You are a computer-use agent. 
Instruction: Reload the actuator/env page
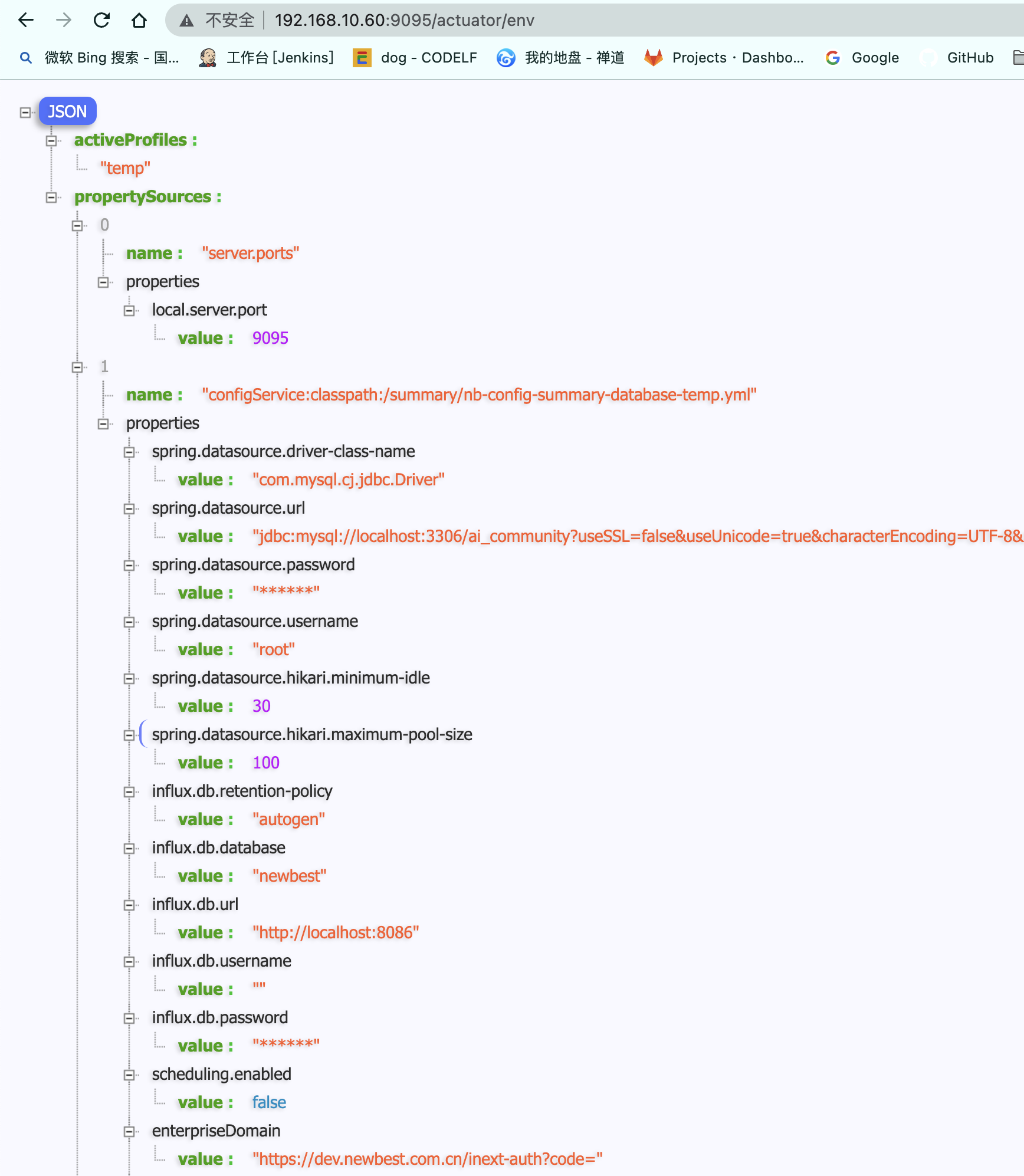101,20
